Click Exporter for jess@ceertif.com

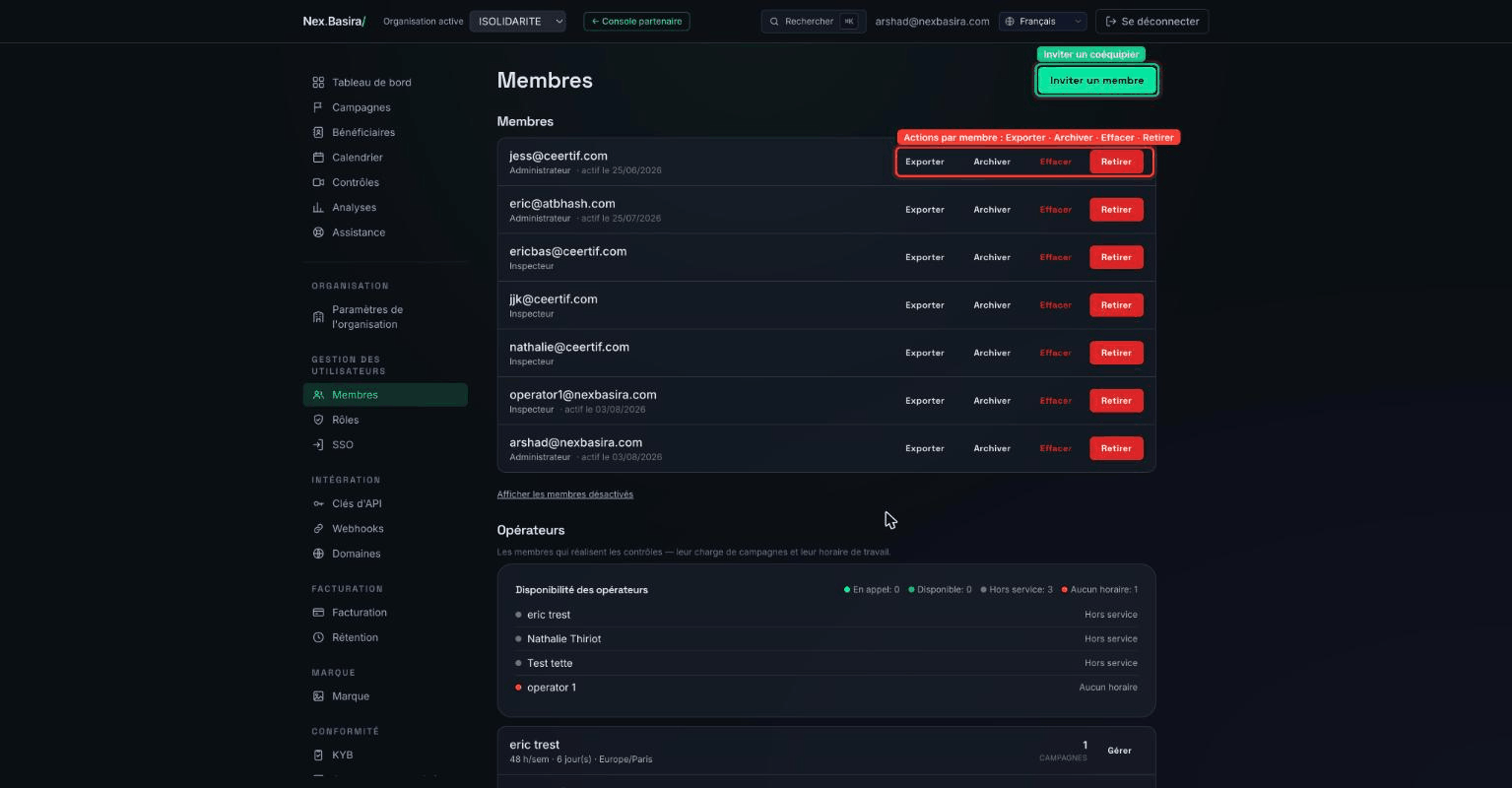[925, 162]
